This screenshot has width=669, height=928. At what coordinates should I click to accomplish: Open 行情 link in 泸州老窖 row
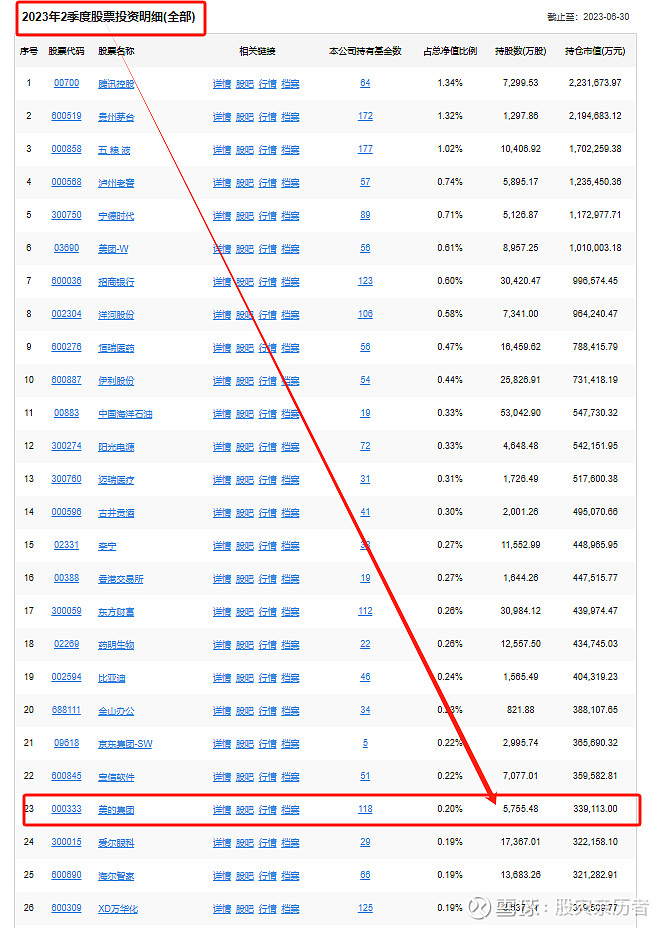[x=268, y=183]
